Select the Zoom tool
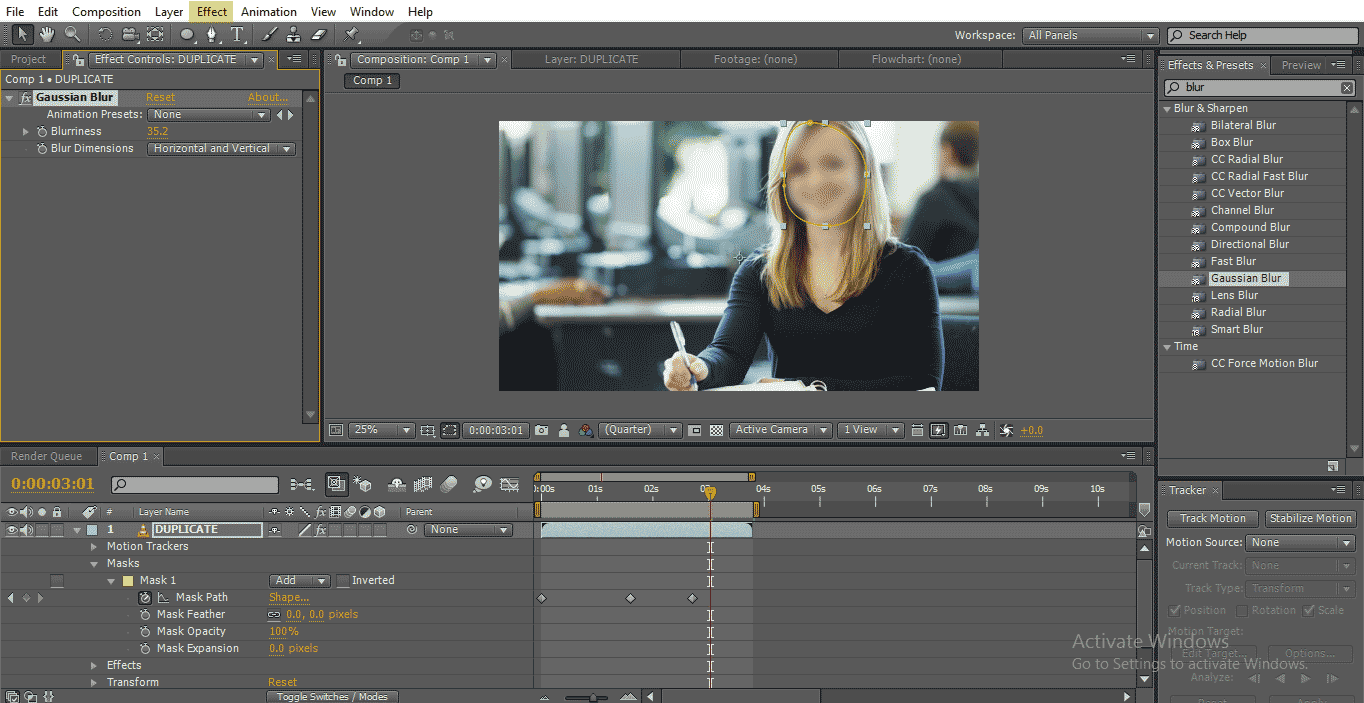1364x703 pixels. pos(71,34)
